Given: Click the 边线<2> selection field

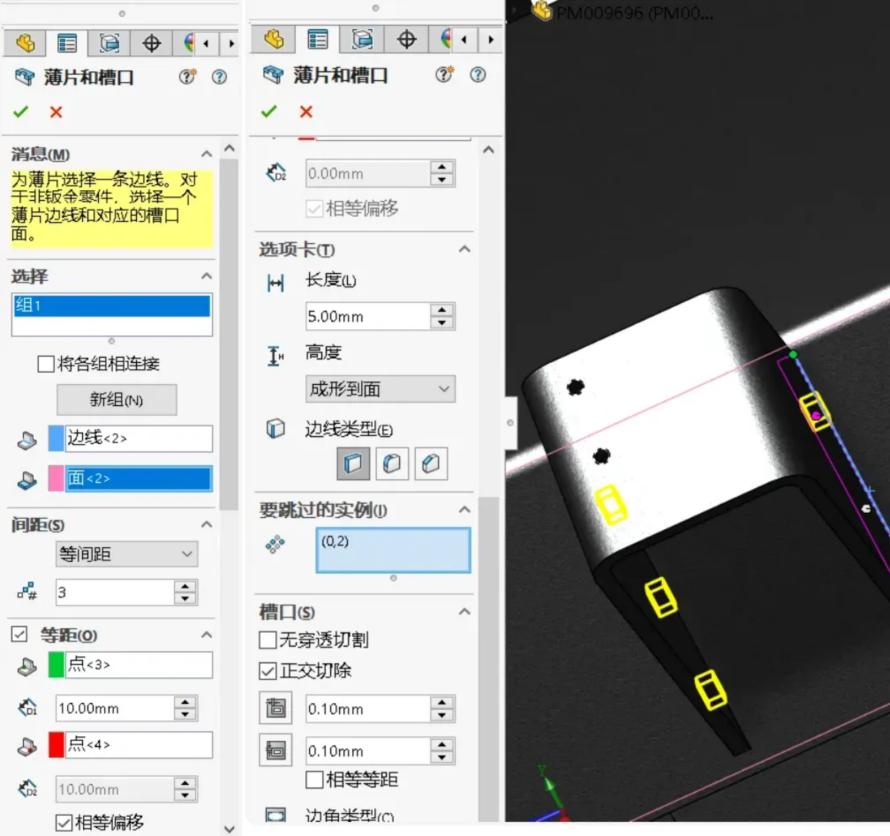Looking at the screenshot, I should tap(139, 439).
